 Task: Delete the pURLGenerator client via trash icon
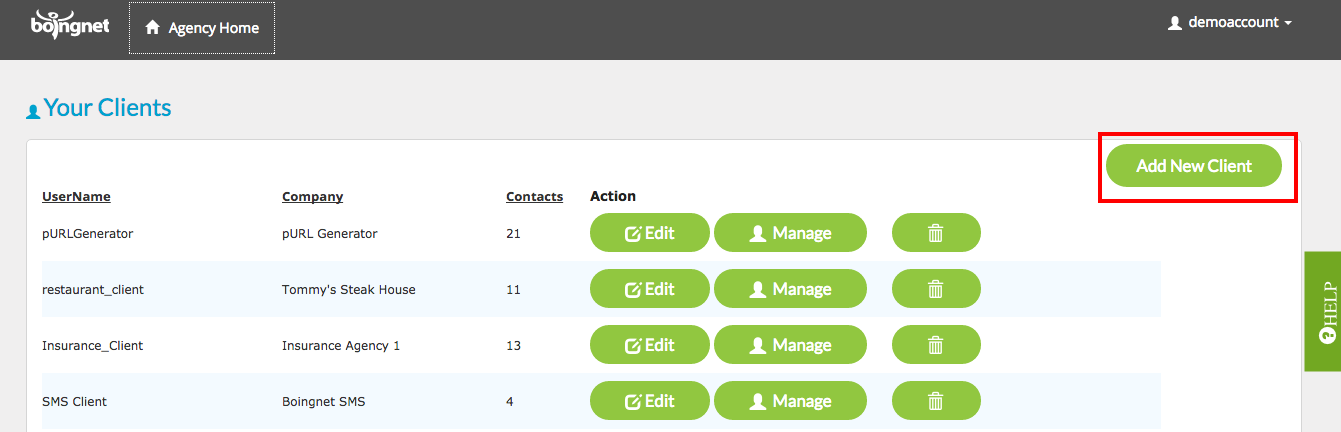(936, 233)
